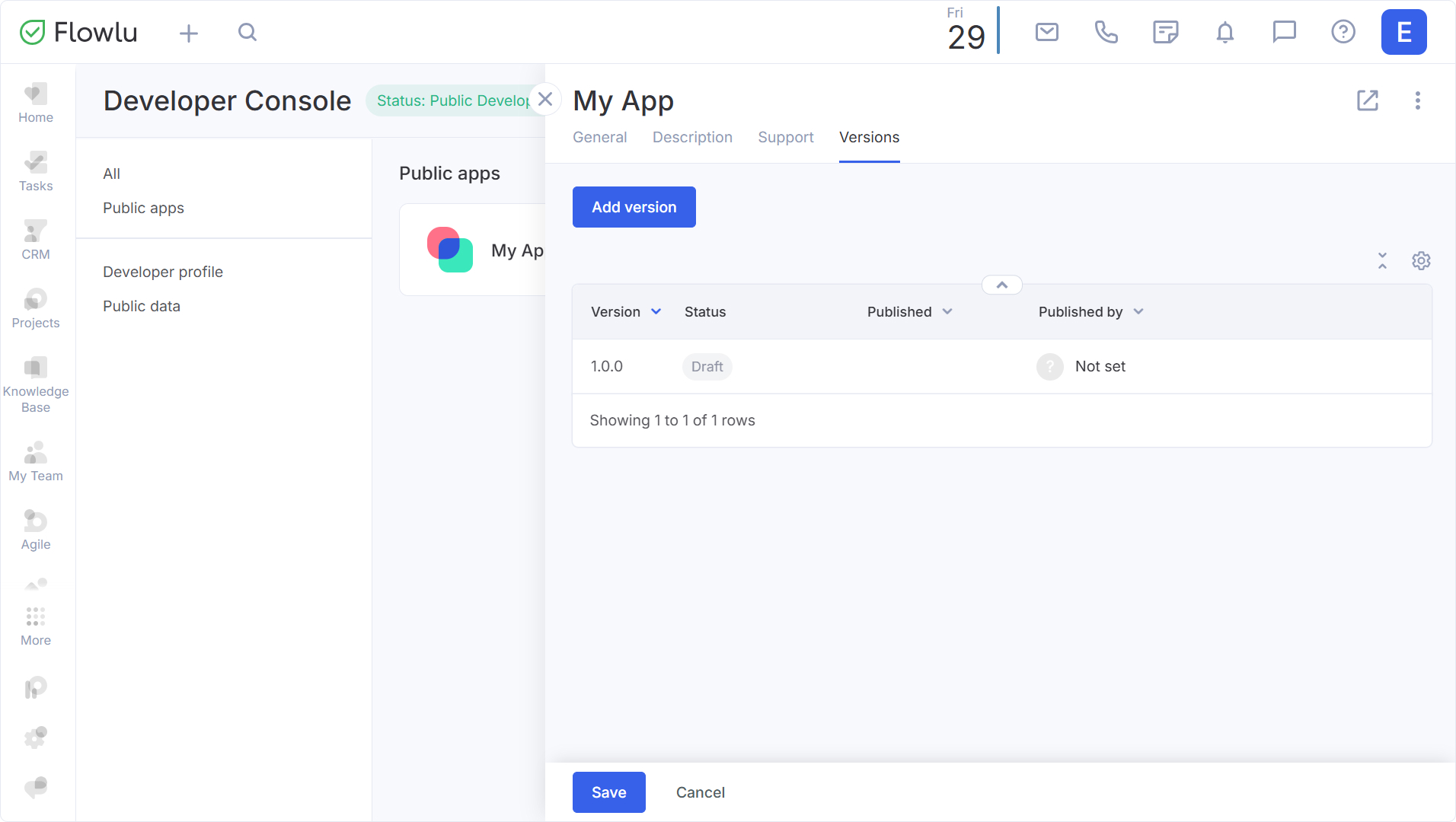Open My Team module
Image resolution: width=1456 pixels, height=822 pixels.
[36, 461]
